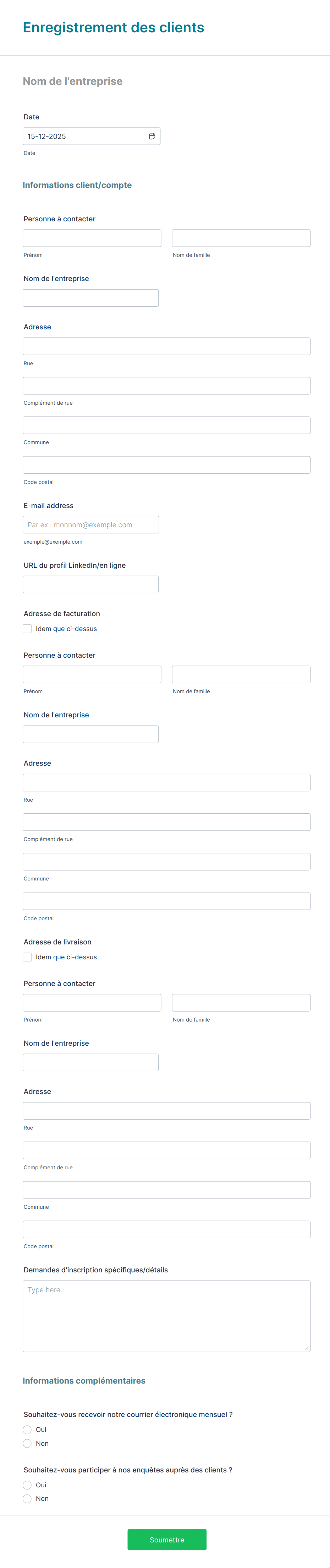The image size is (330, 1568).
Task: Select Non for monthly email newsletter
Action: coord(27,1443)
